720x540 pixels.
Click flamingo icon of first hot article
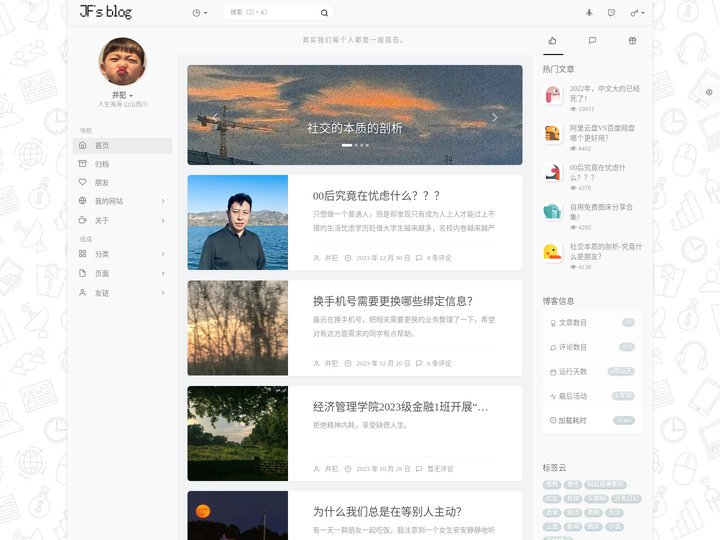552,95
